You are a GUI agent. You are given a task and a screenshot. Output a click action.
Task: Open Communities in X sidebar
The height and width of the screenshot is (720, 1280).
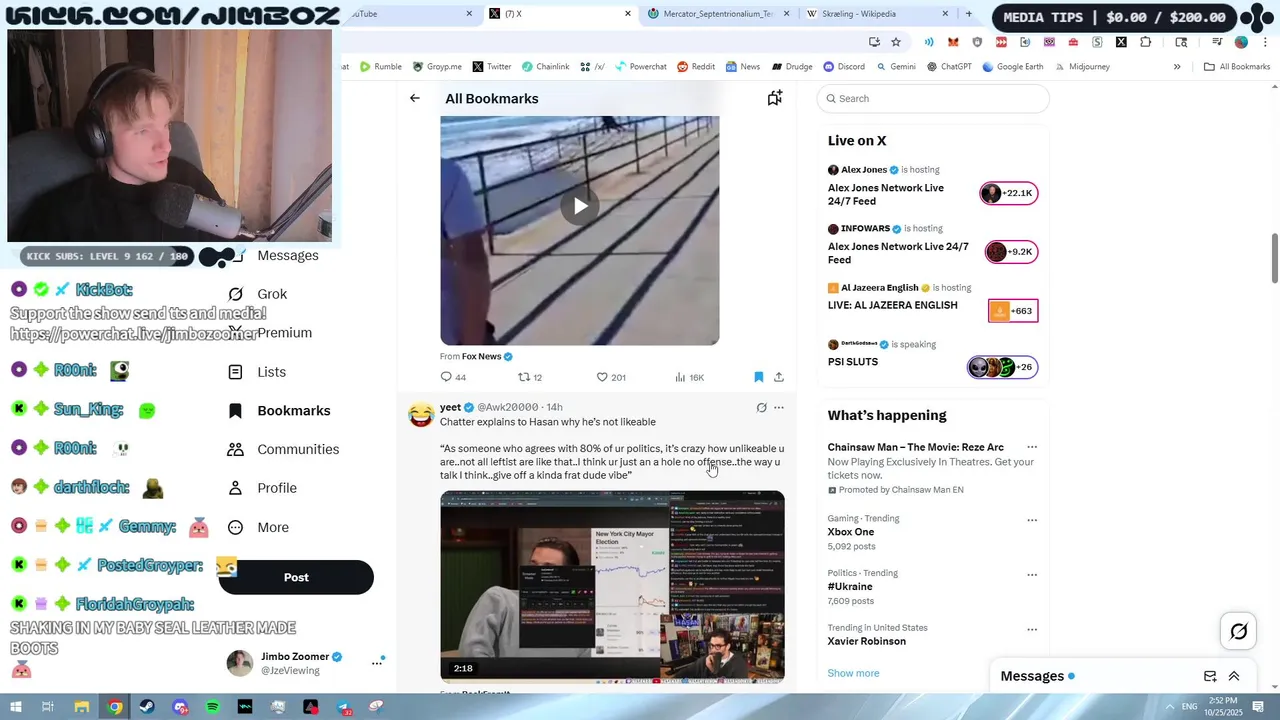pyautogui.click(x=283, y=449)
